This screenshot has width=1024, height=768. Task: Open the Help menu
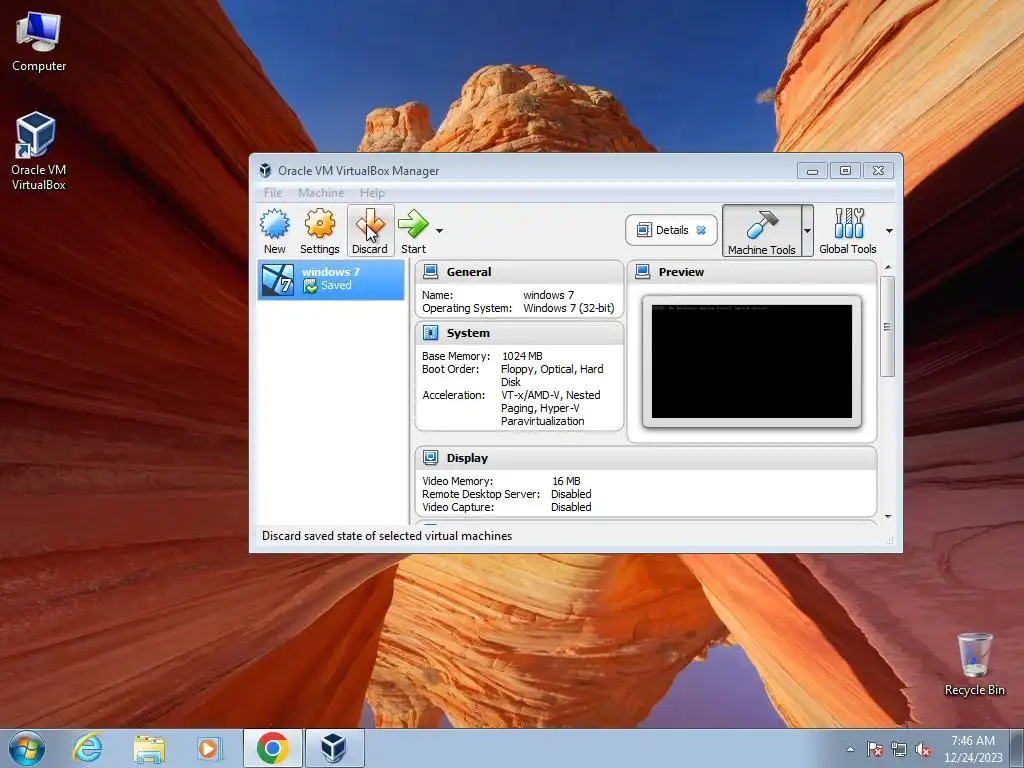372,193
